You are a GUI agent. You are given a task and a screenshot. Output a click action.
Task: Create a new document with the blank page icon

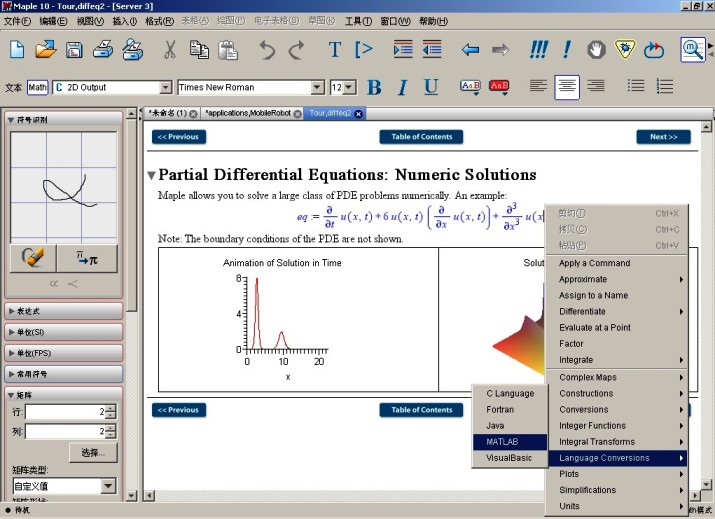coord(17,49)
